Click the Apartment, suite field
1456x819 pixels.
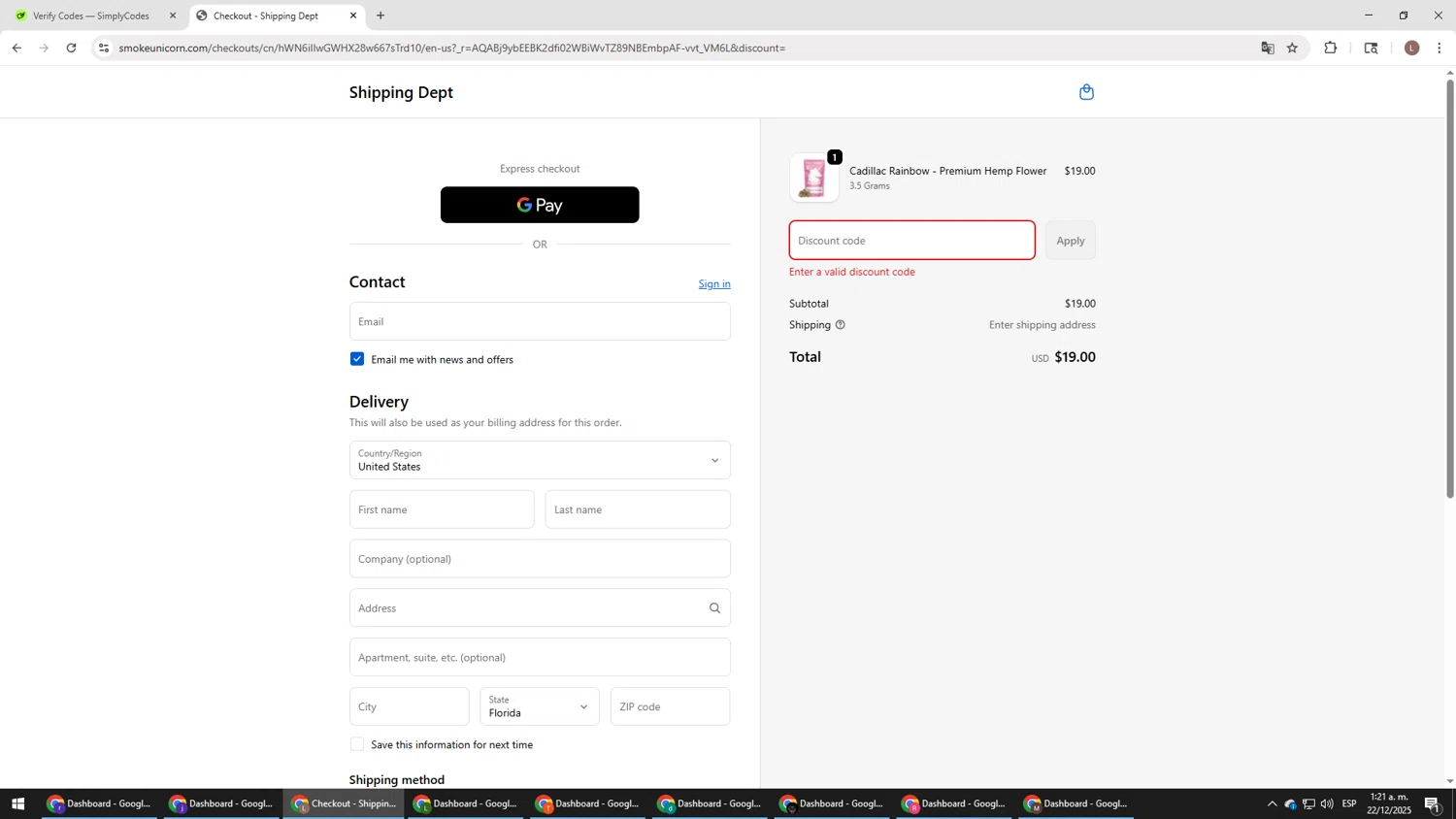pos(540,658)
